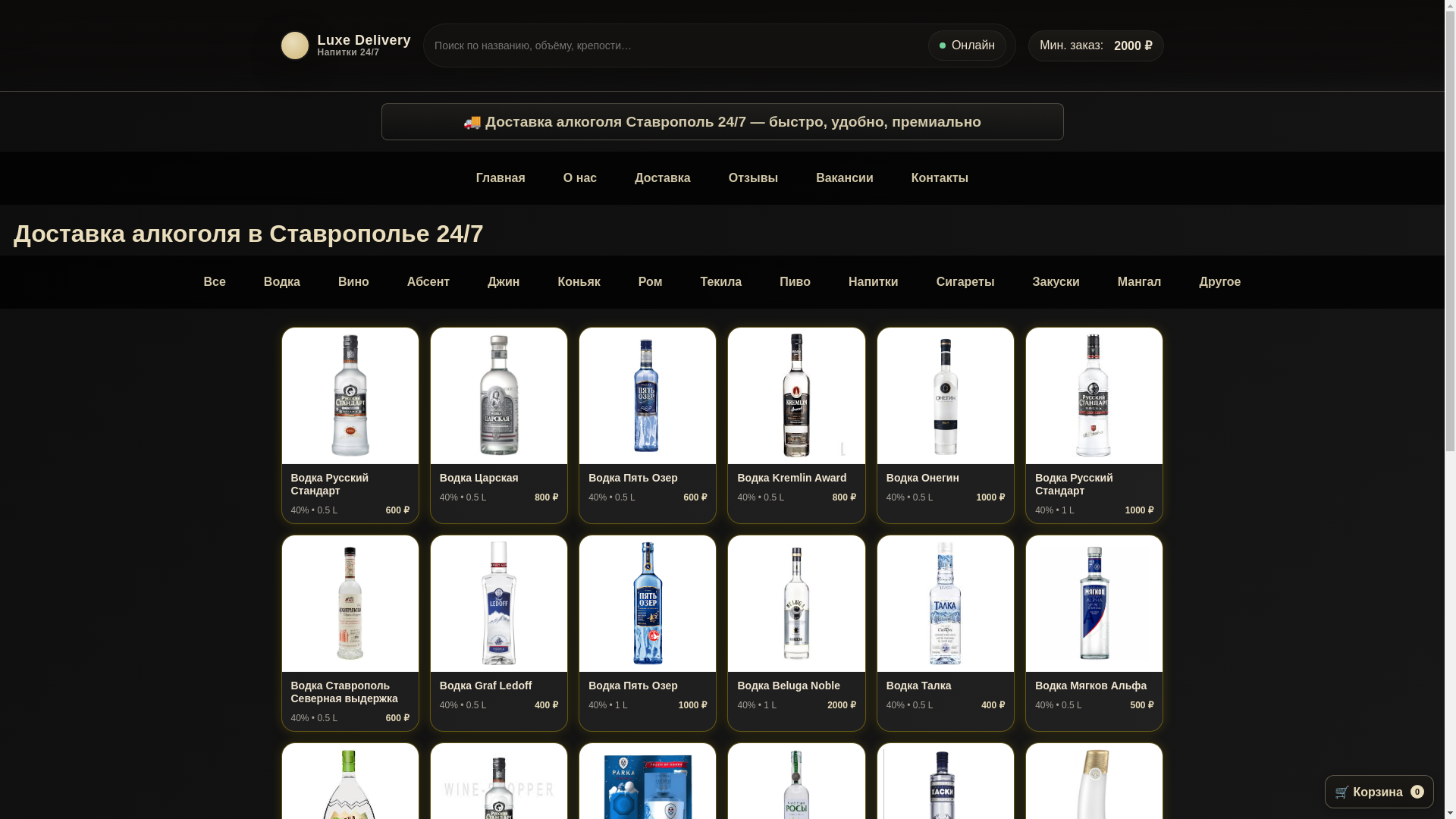Open the Отзывы page
Viewport: 1456px width, 819px height.
point(753,178)
